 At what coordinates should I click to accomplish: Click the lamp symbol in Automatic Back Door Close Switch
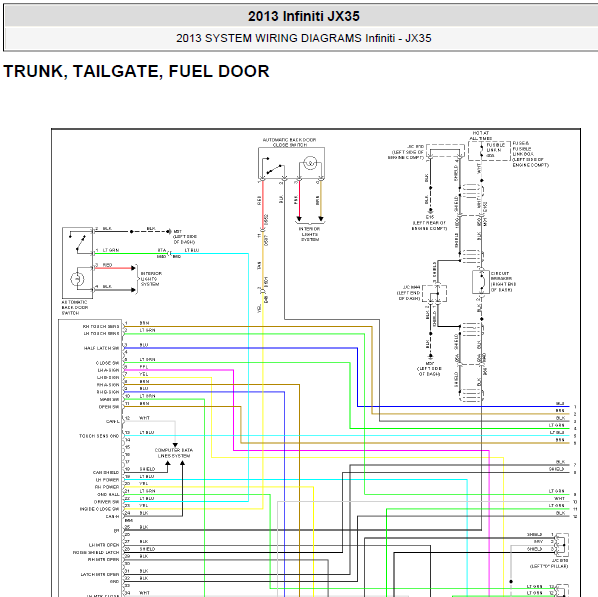click(x=310, y=163)
